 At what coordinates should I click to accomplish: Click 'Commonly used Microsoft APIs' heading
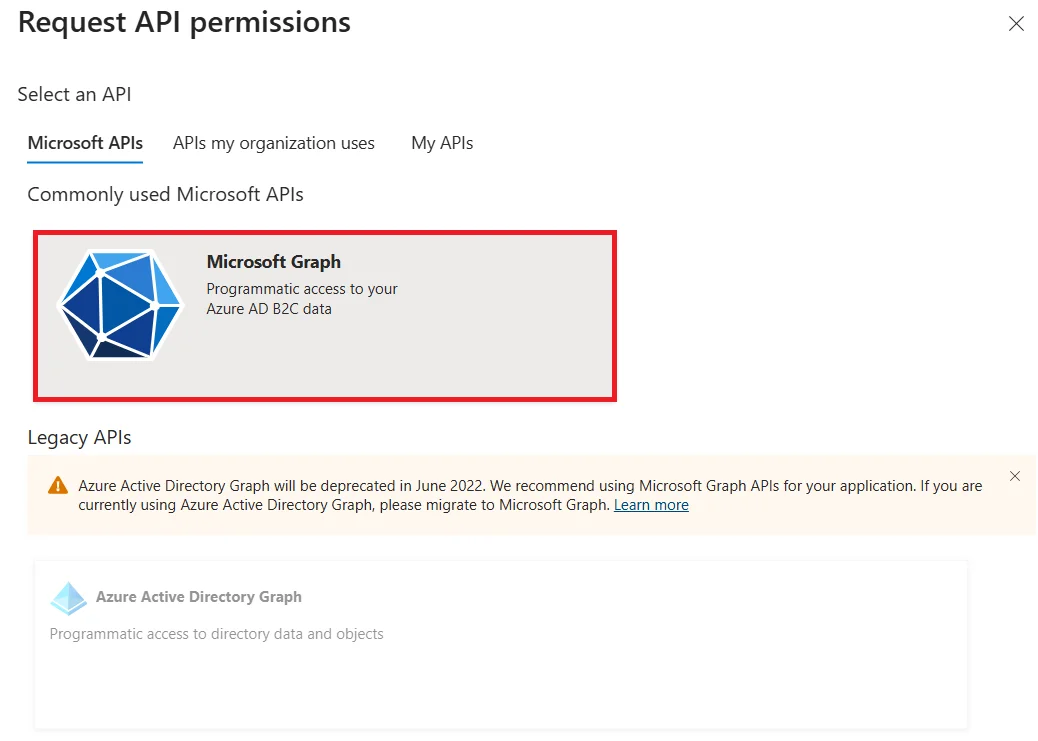[165, 195]
